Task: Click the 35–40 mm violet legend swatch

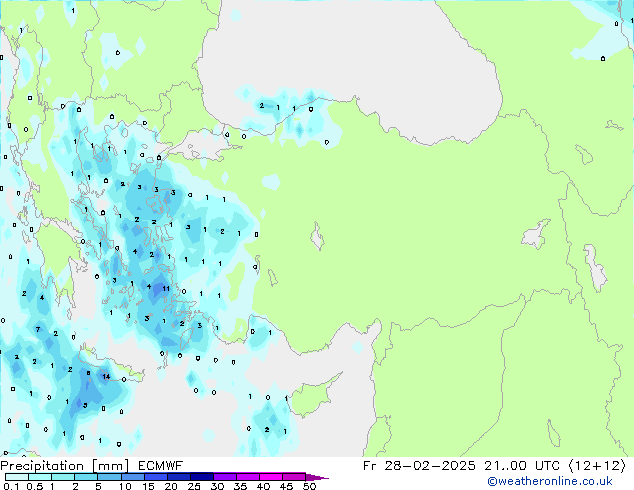Action: coord(247,477)
